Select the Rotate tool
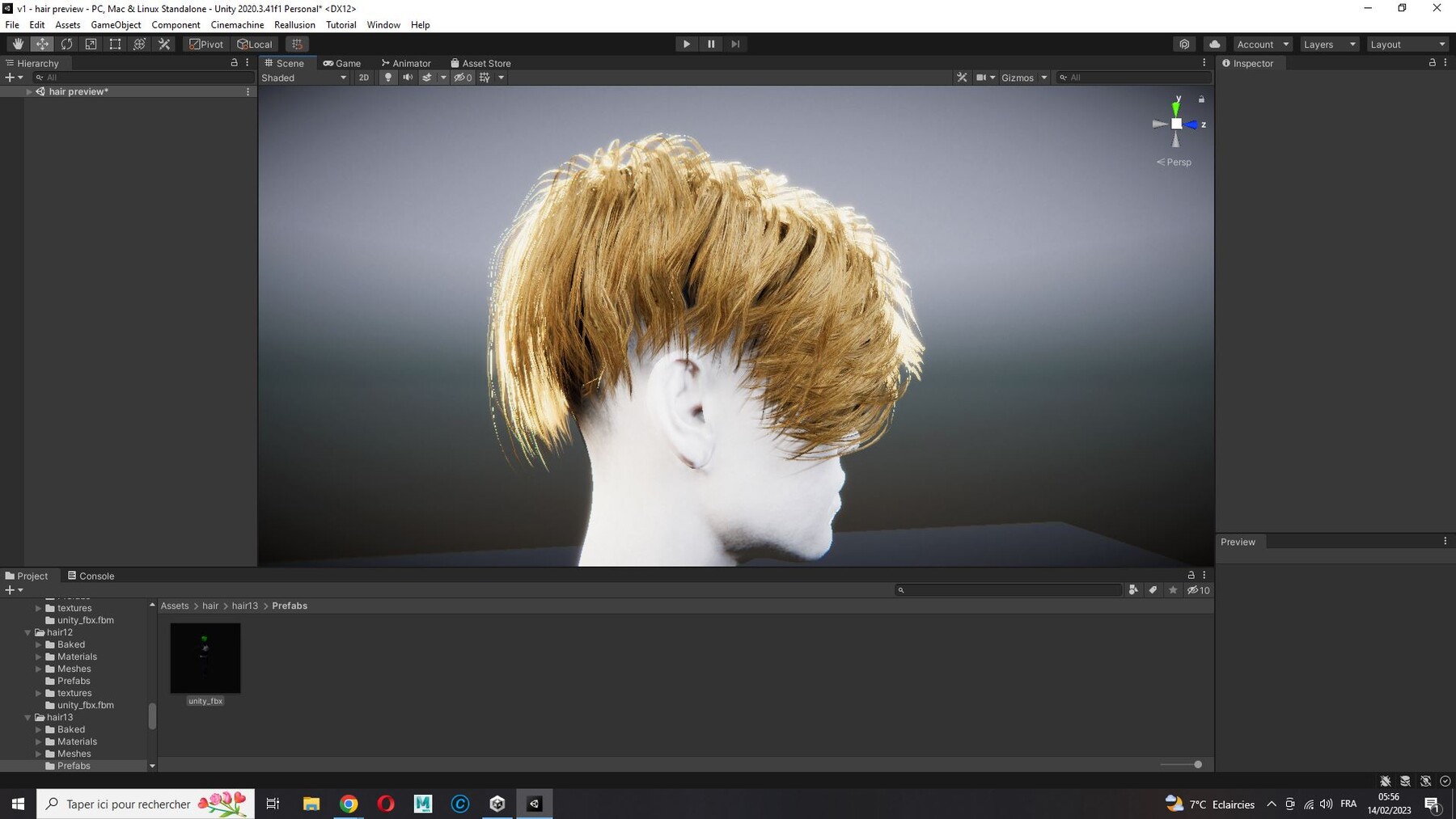The height and width of the screenshot is (819, 1456). 66,44
